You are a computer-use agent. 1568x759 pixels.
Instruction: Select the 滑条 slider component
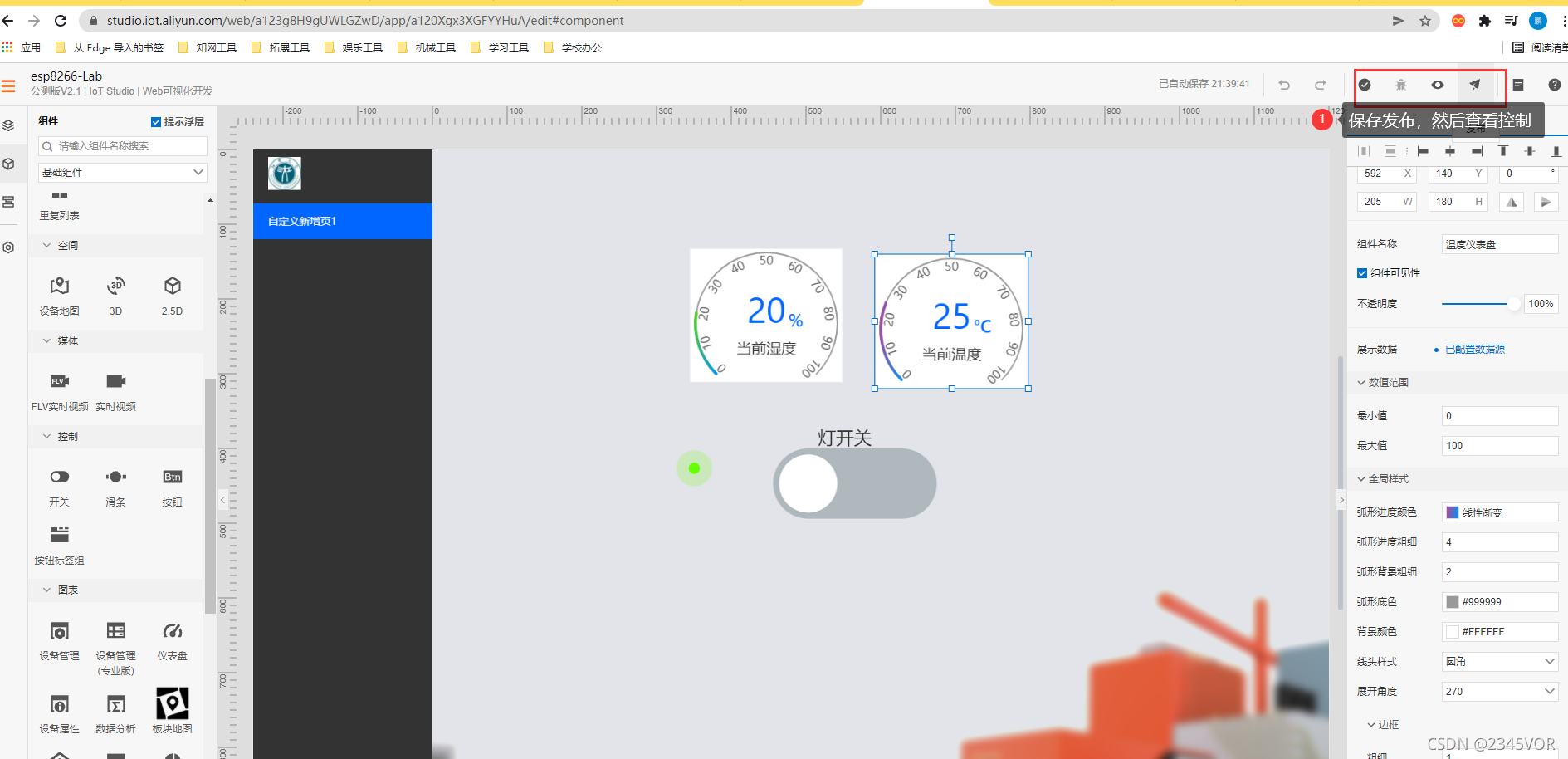pyautogui.click(x=116, y=487)
